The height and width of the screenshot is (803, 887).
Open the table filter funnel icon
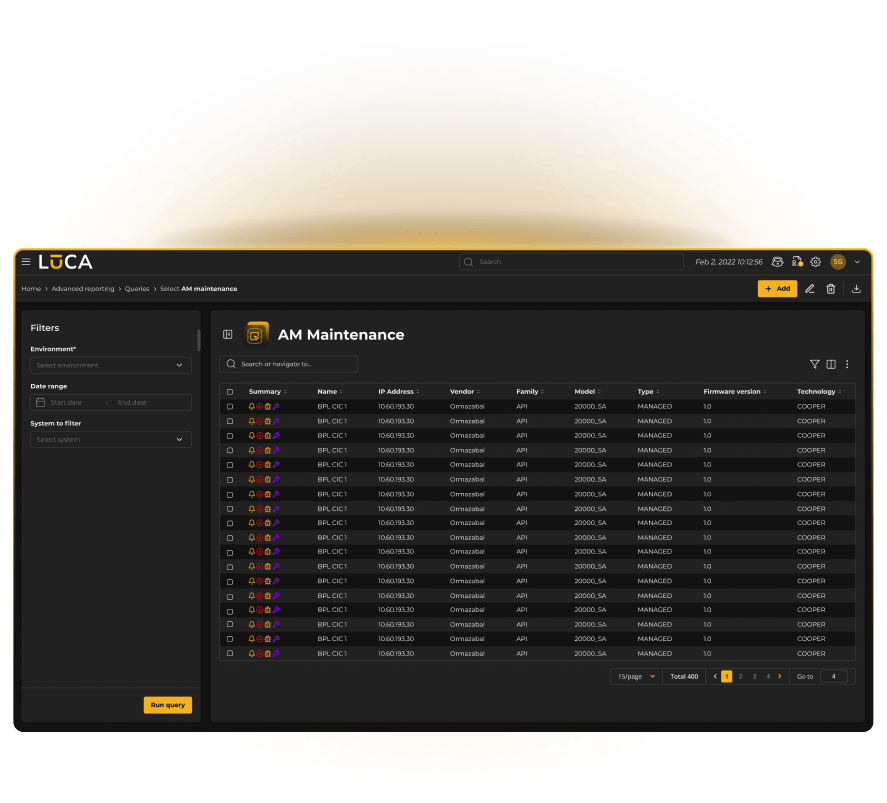pyautogui.click(x=814, y=365)
